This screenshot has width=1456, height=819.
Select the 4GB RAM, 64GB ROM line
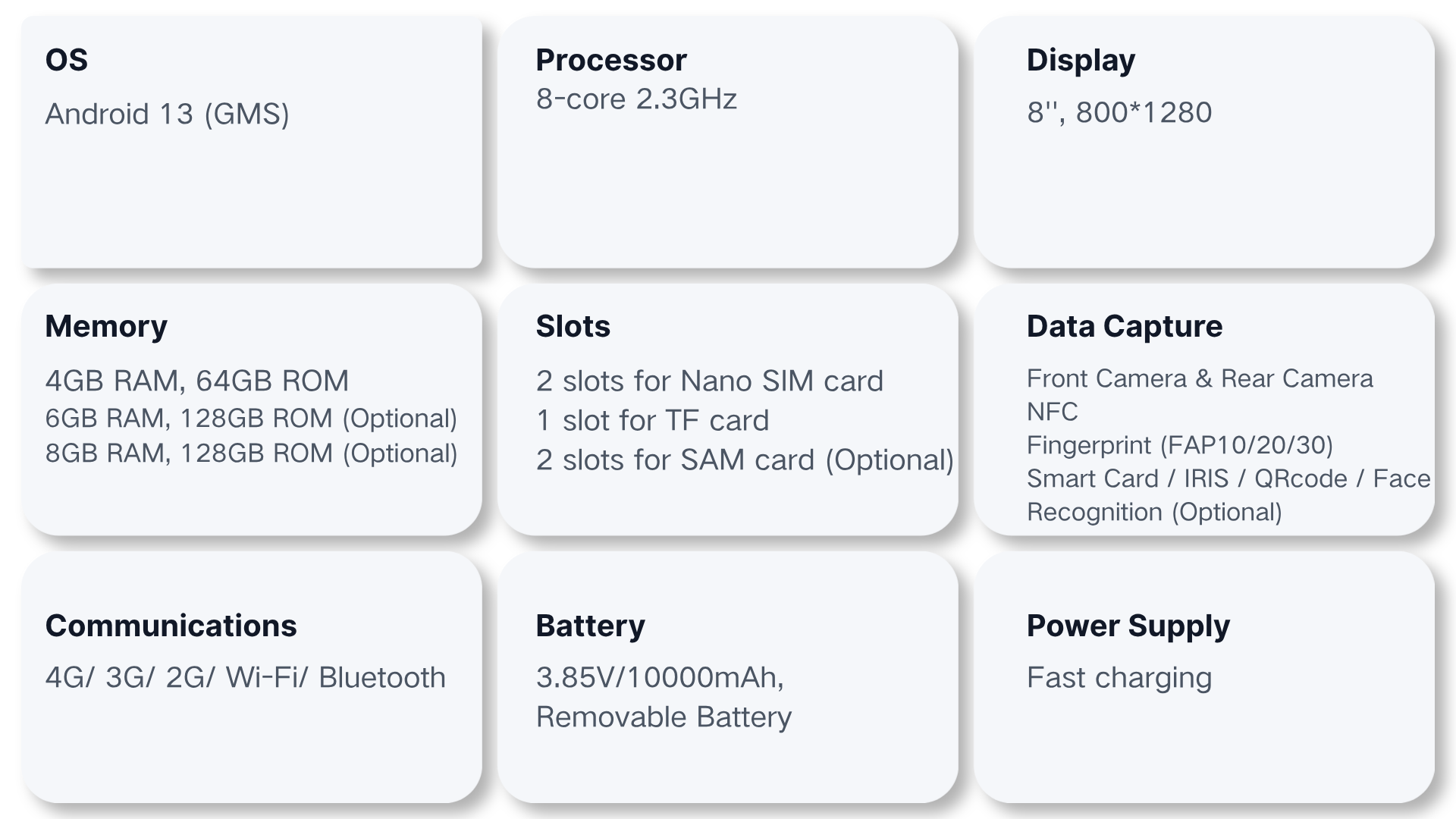[197, 381]
